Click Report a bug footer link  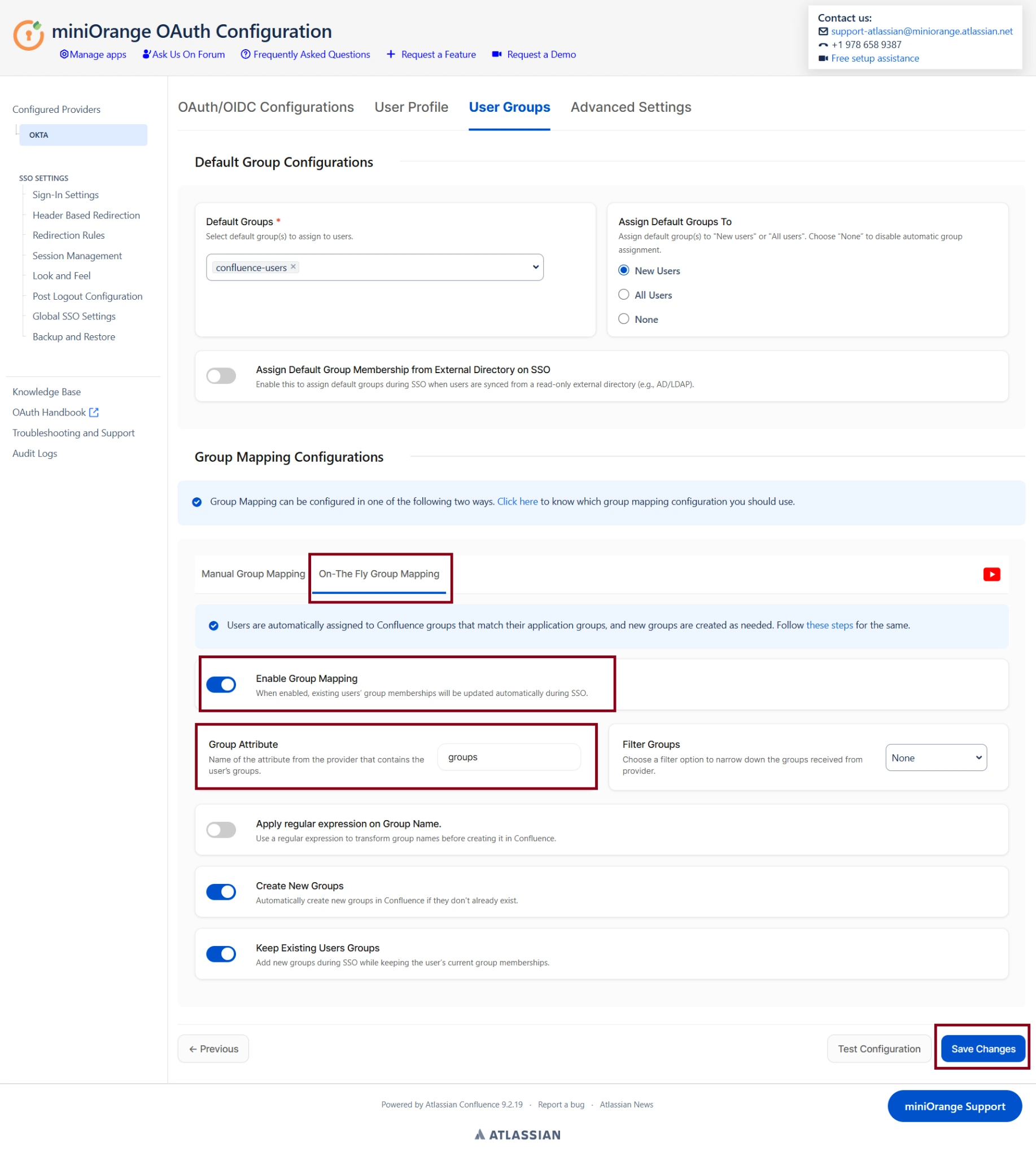(561, 1104)
